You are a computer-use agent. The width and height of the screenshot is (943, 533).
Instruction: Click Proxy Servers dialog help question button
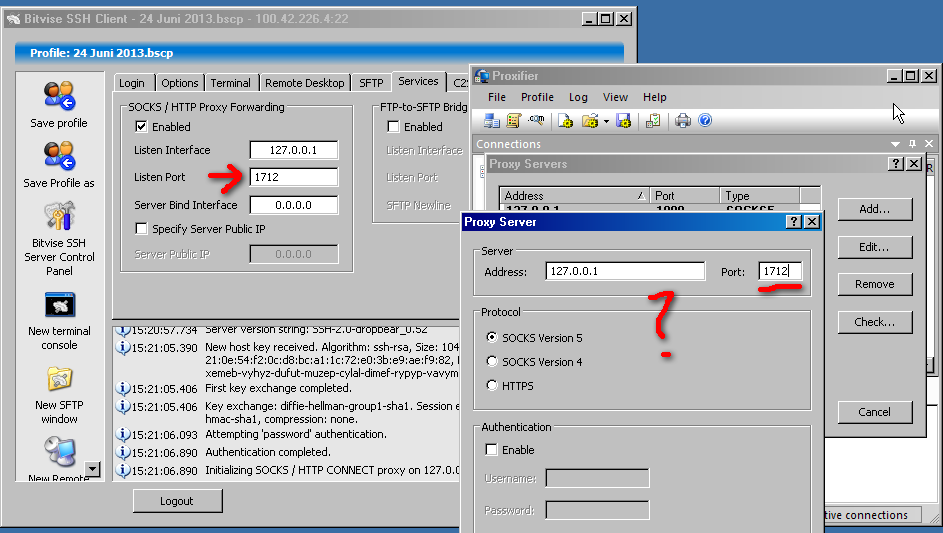[895, 164]
